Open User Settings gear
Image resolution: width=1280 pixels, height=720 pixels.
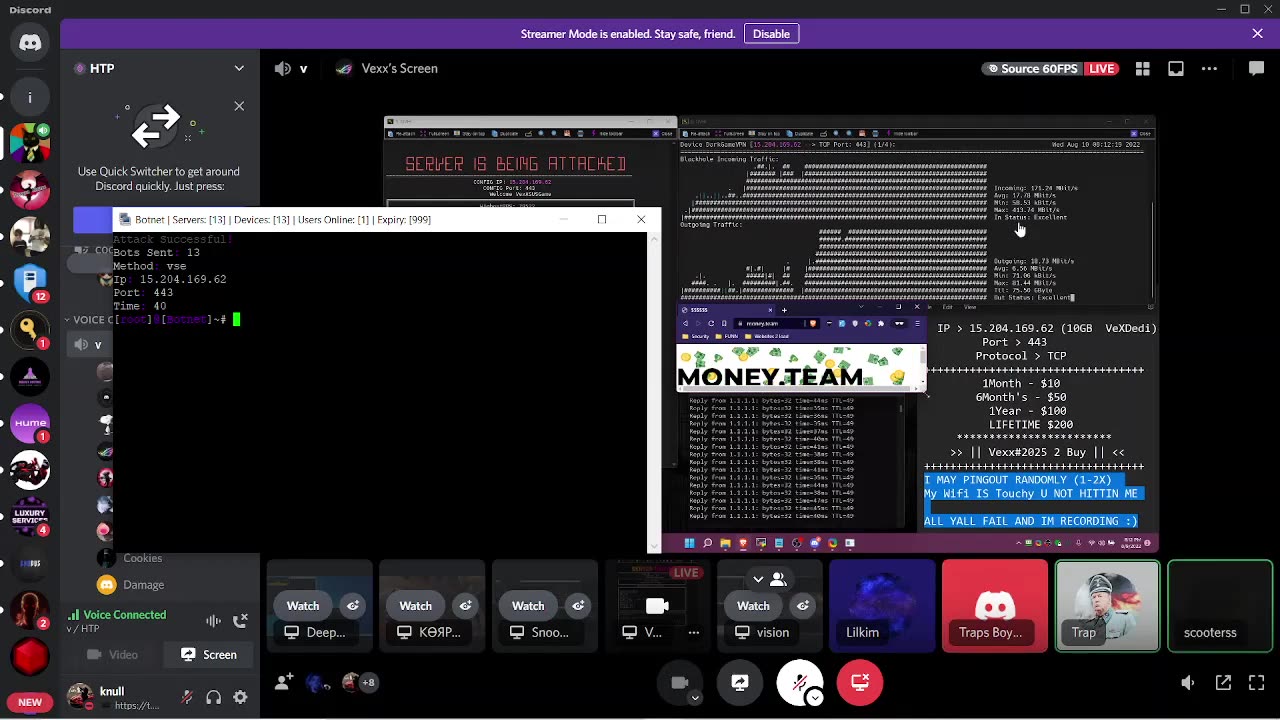(x=240, y=697)
